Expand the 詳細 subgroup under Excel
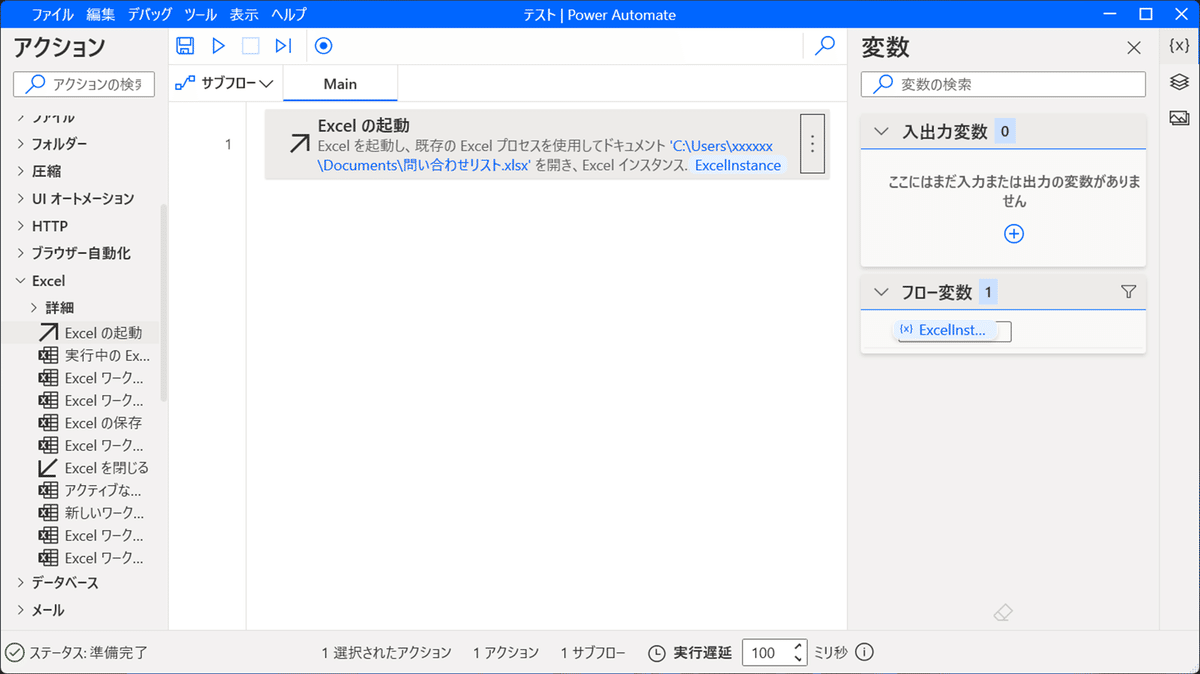Image resolution: width=1200 pixels, height=674 pixels. 35,307
